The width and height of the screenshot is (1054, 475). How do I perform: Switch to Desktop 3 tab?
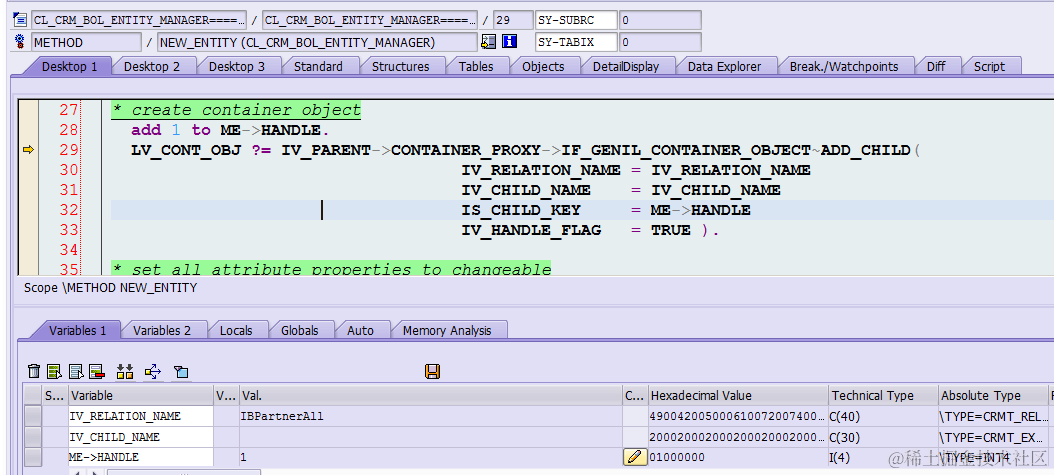[237, 67]
